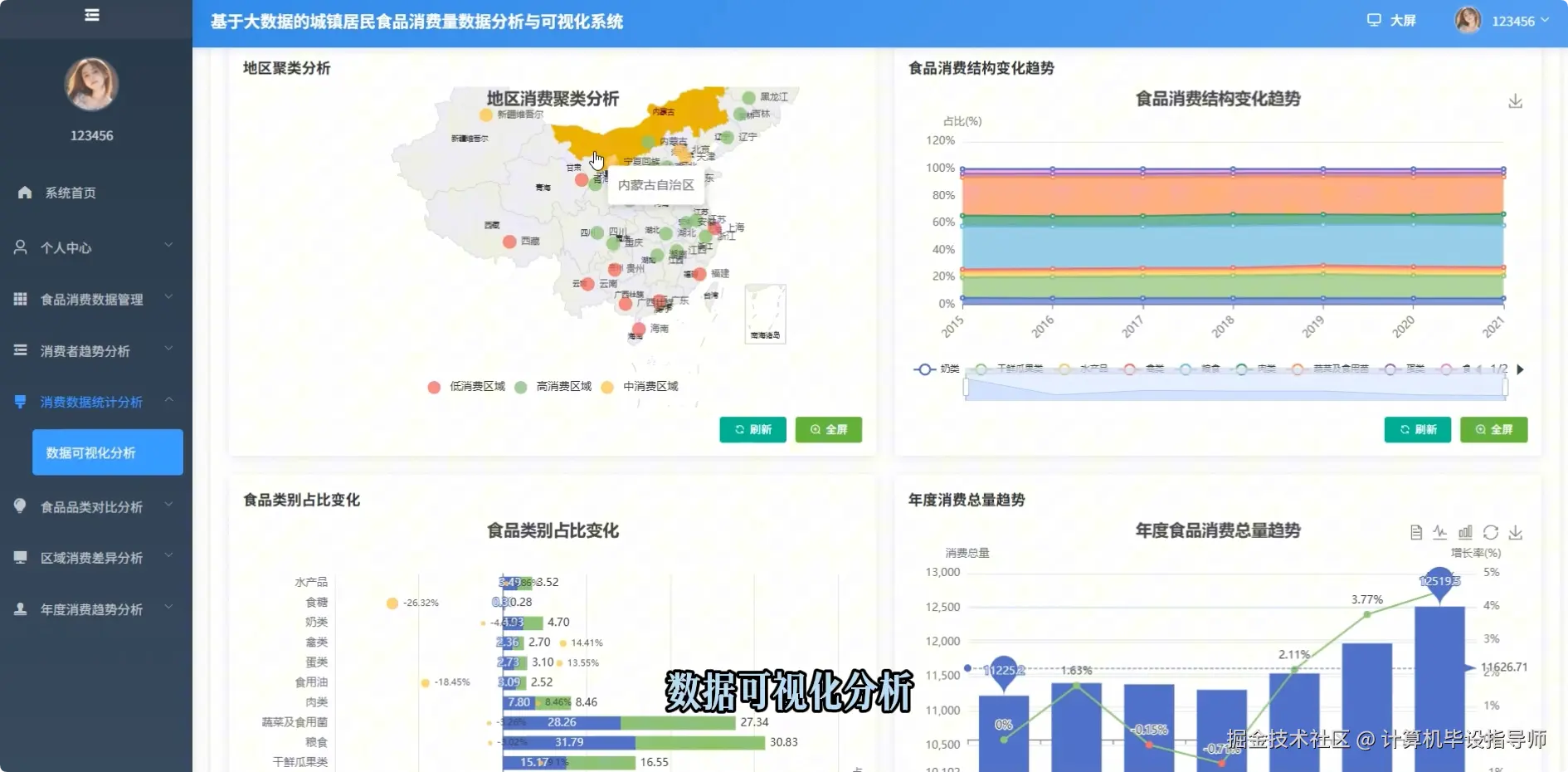Go to previous legend page arrow
Viewport: 1568px width, 772px height.
[1479, 369]
